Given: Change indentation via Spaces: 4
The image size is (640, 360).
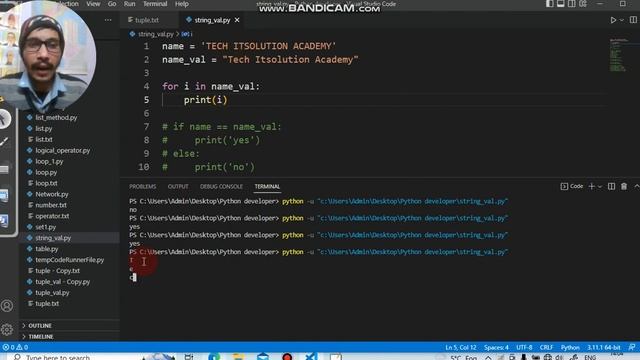Looking at the screenshot, I should point(496,347).
